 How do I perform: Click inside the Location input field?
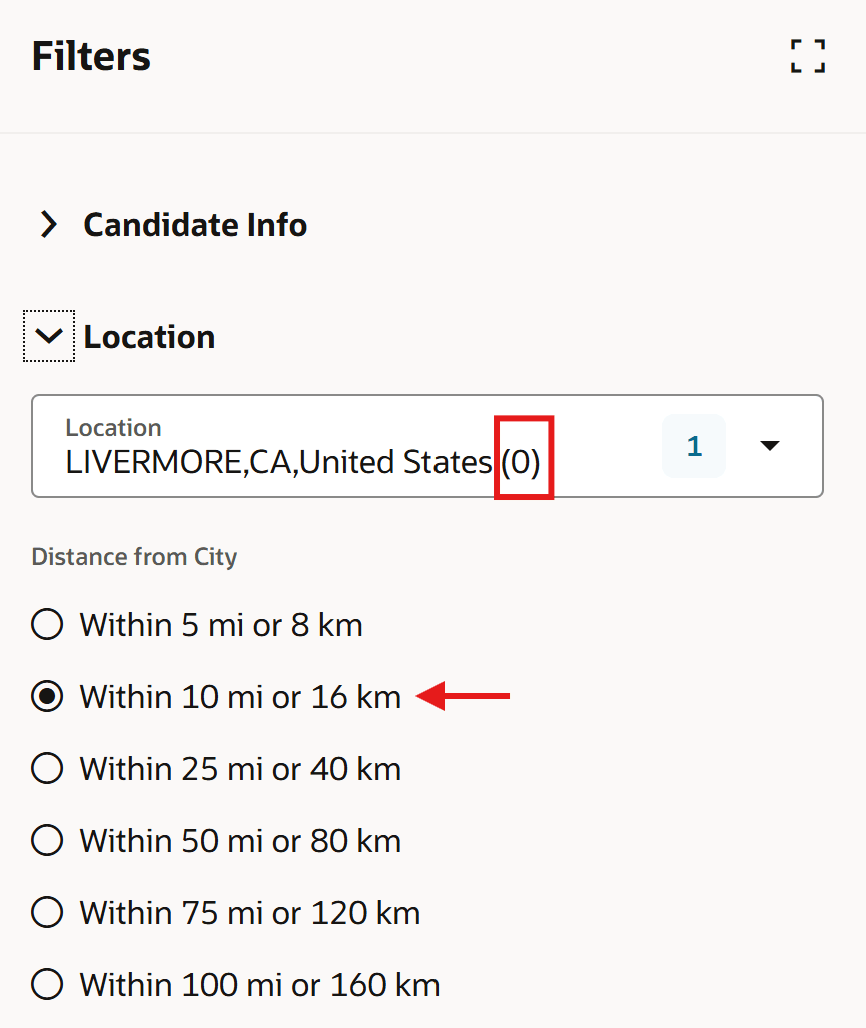pos(300,446)
